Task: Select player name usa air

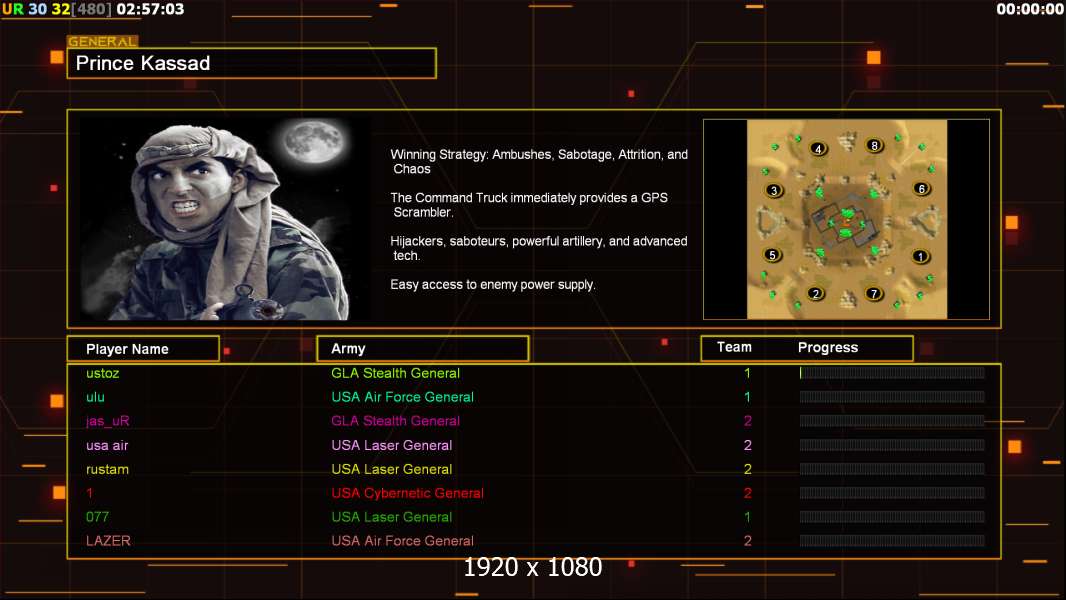Action: click(x=107, y=445)
